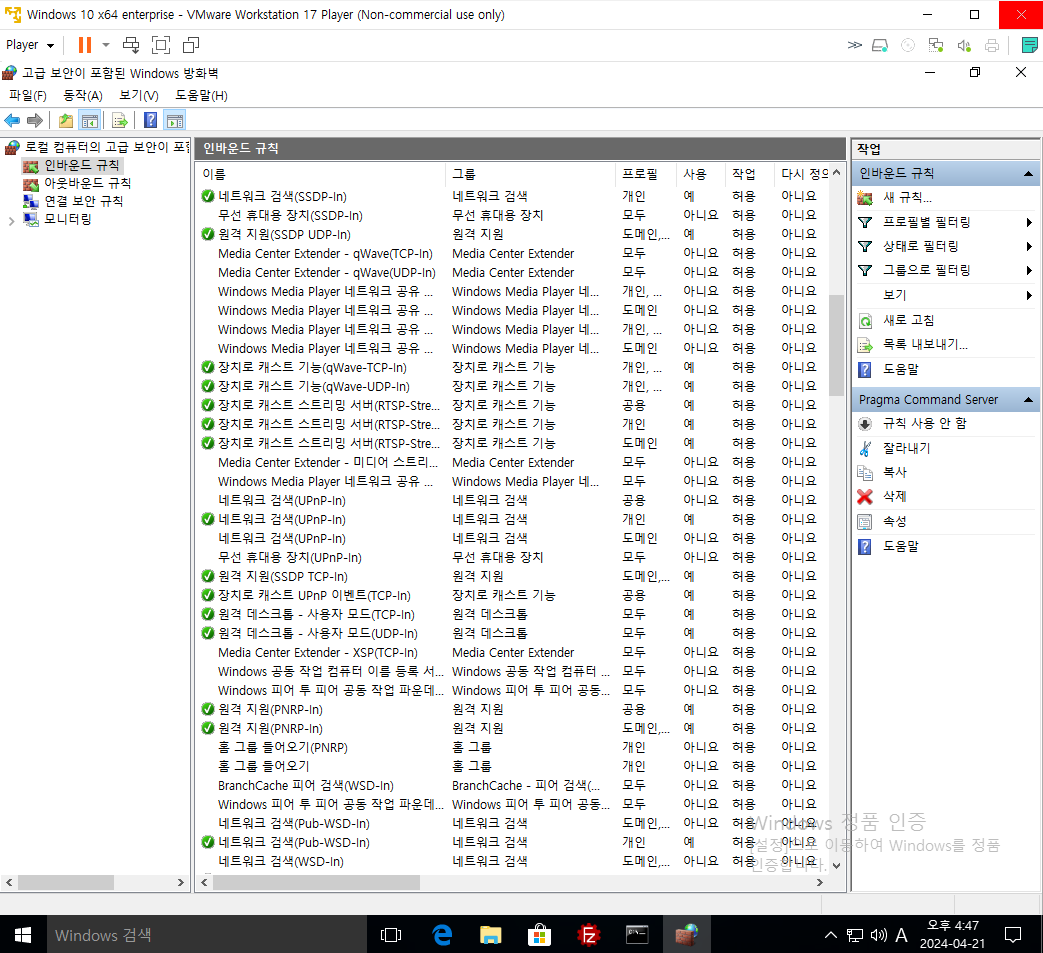Viewport: 1043px width, 953px height.
Task: Open the 프로필별 필터링 submenu arrow
Action: pos(1029,222)
